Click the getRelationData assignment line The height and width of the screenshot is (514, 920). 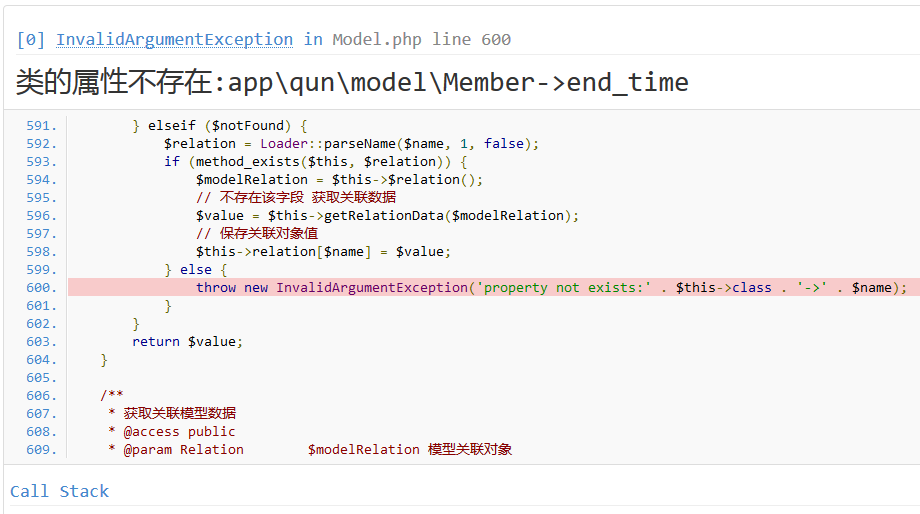(x=387, y=216)
